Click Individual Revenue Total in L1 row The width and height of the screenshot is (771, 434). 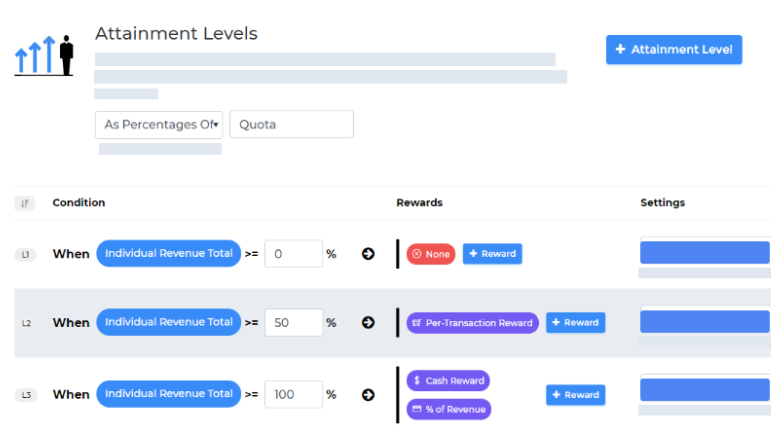point(168,254)
